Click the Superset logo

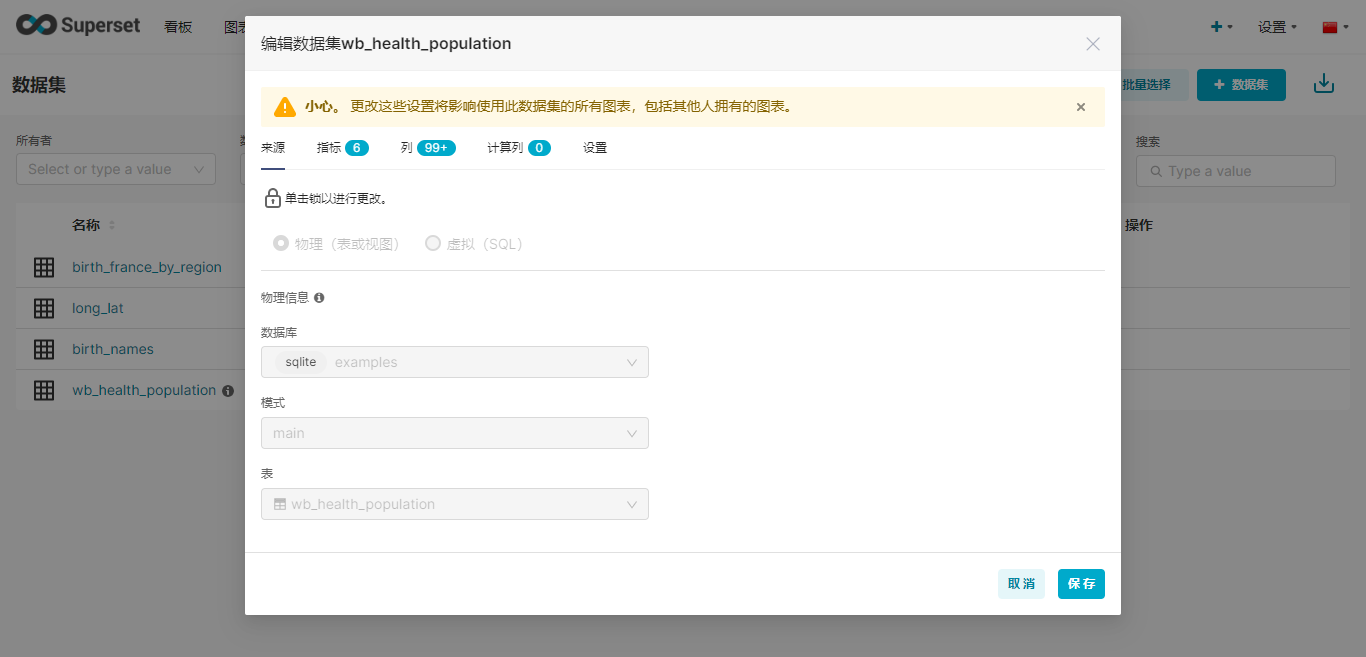78,26
